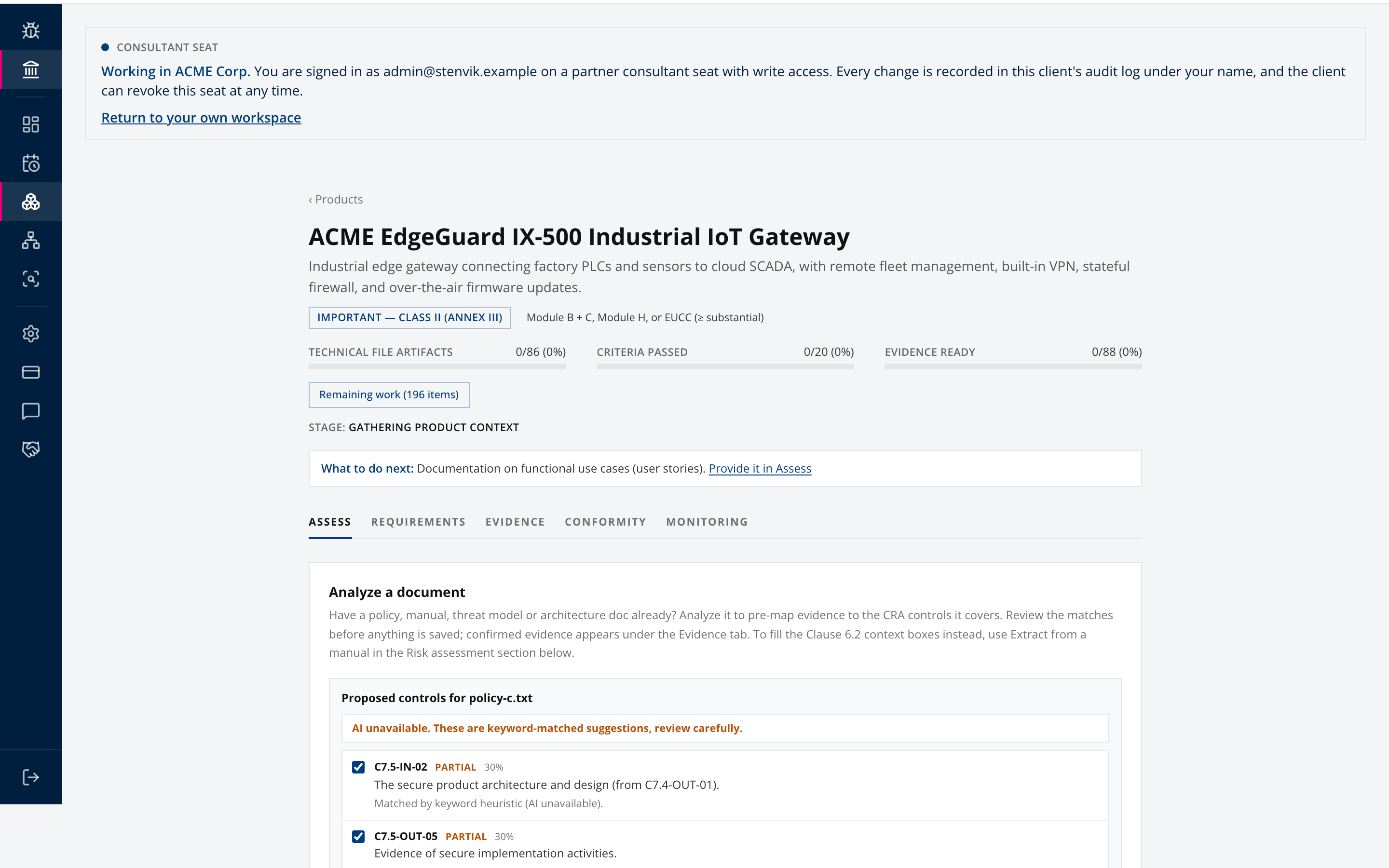Screen dimensions: 1389x868
Task: Go to the dashboard grid icon
Action: coord(30,124)
